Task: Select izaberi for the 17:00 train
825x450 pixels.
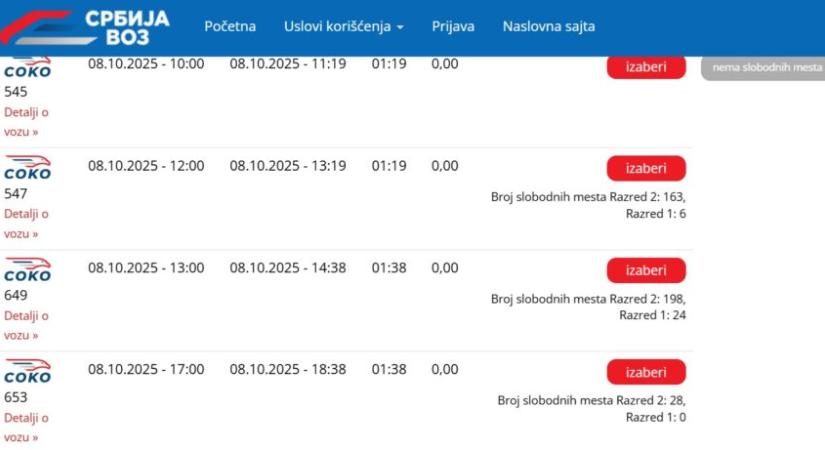Action: pyautogui.click(x=646, y=372)
